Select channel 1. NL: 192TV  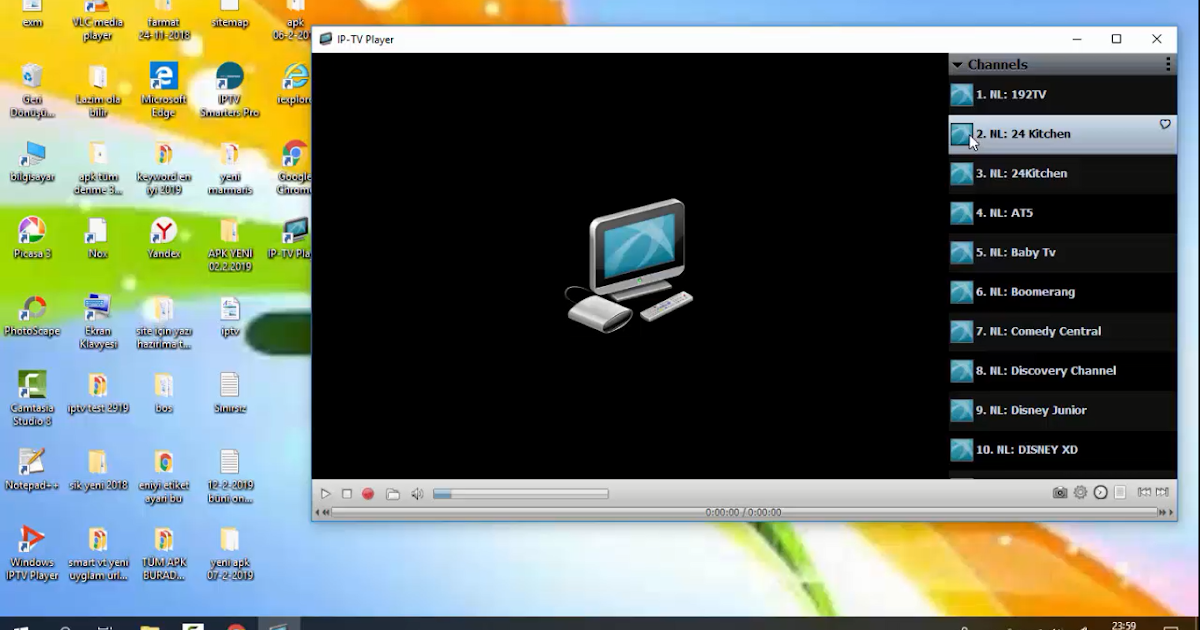tap(1062, 95)
